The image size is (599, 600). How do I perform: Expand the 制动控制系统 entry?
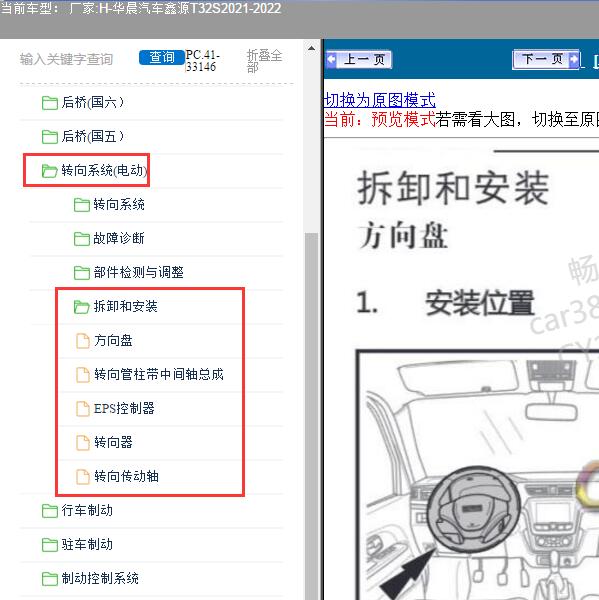coord(100,579)
